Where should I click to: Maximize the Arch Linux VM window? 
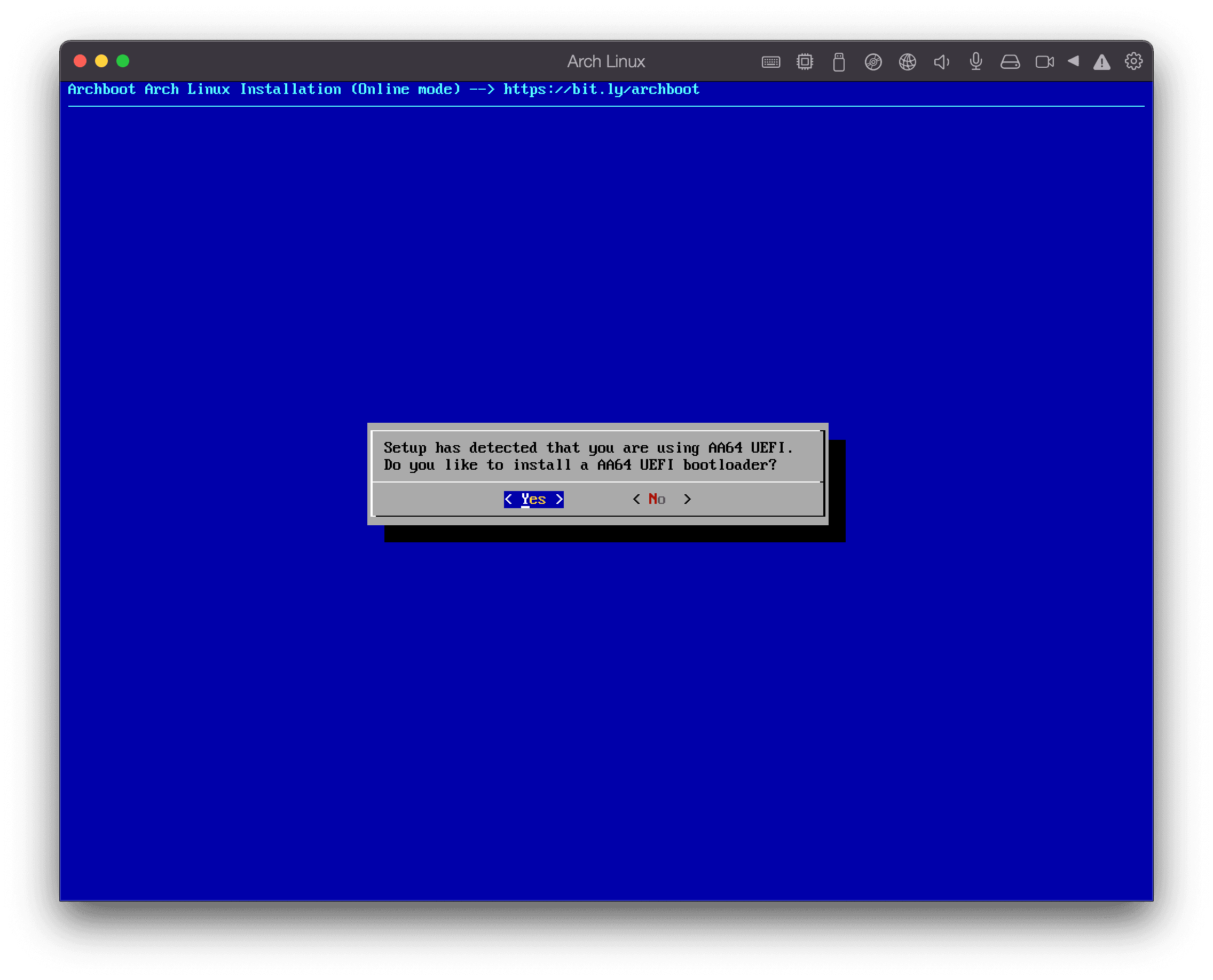[x=123, y=61]
